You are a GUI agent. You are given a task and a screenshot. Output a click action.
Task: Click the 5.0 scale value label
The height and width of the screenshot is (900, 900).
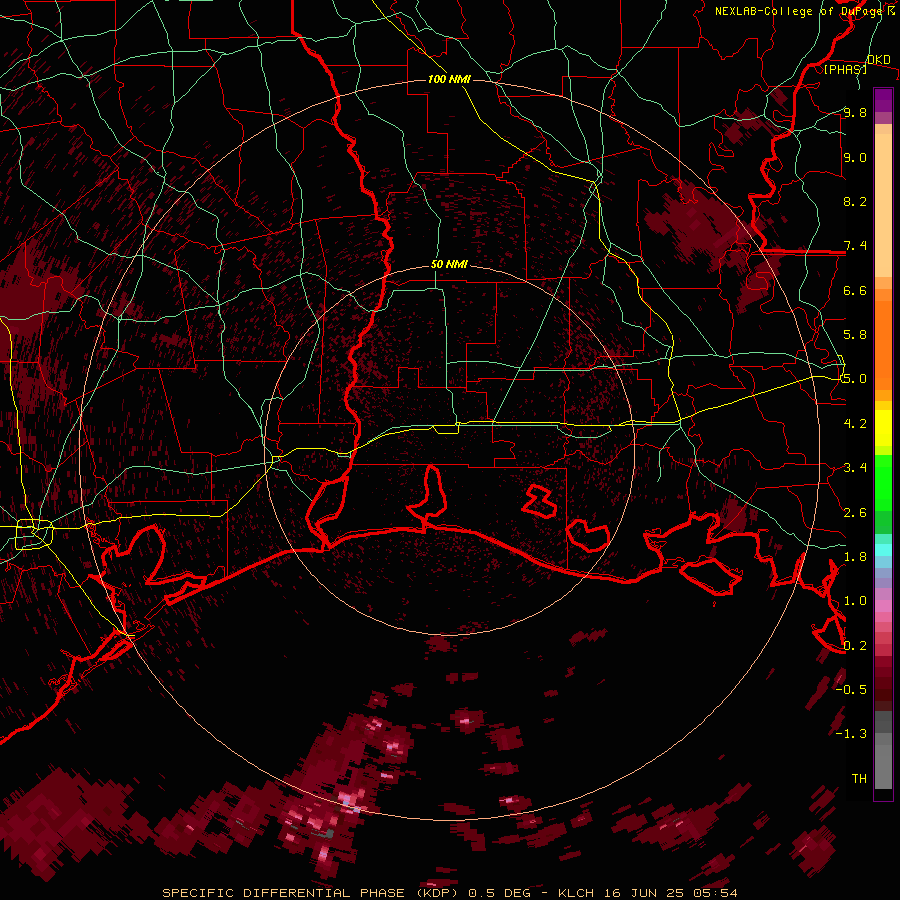pyautogui.click(x=855, y=379)
